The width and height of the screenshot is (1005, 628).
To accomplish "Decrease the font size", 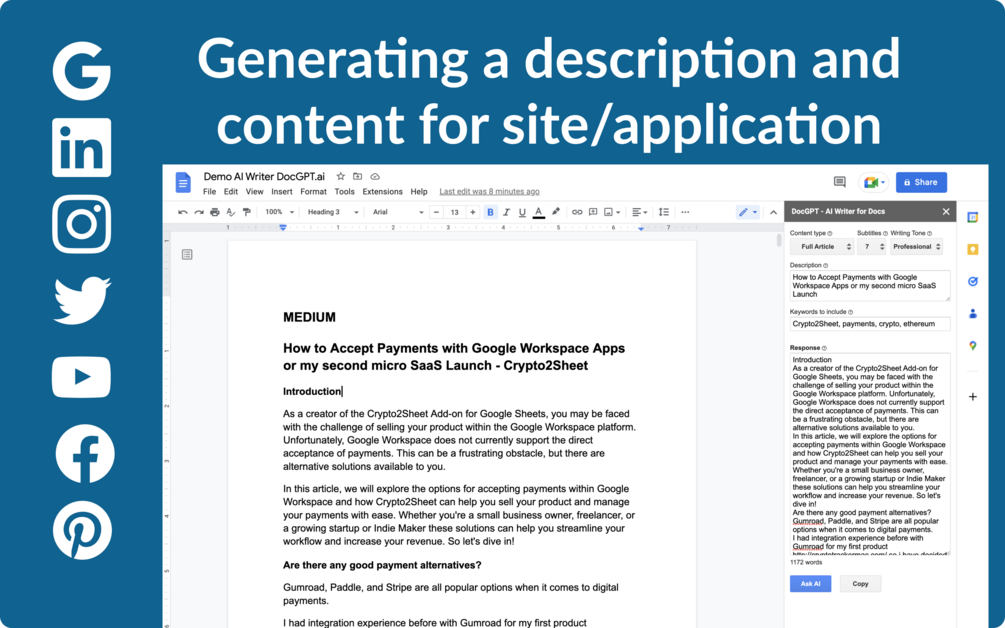I will (436, 212).
